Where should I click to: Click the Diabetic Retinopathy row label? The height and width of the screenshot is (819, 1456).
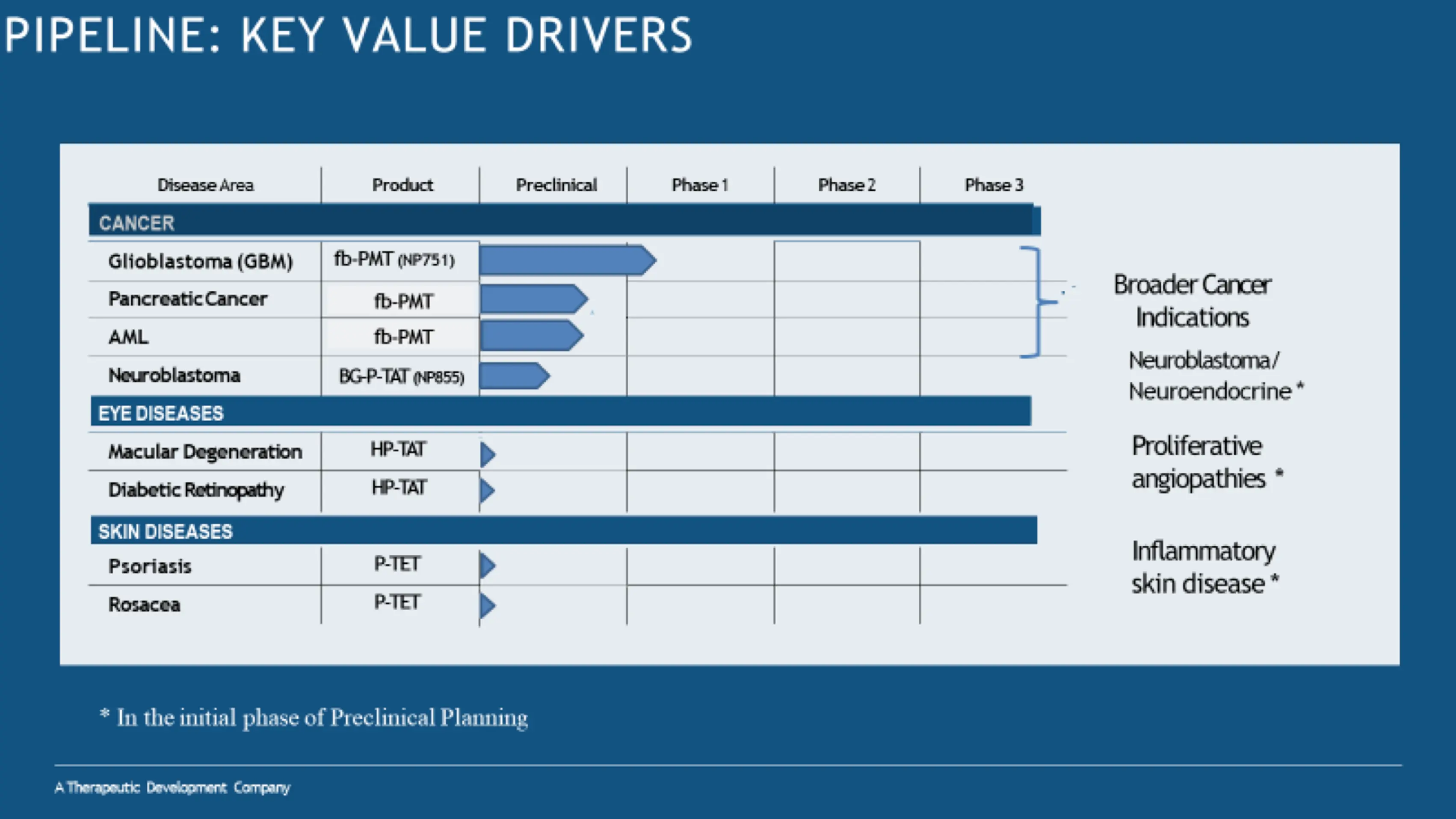195,490
